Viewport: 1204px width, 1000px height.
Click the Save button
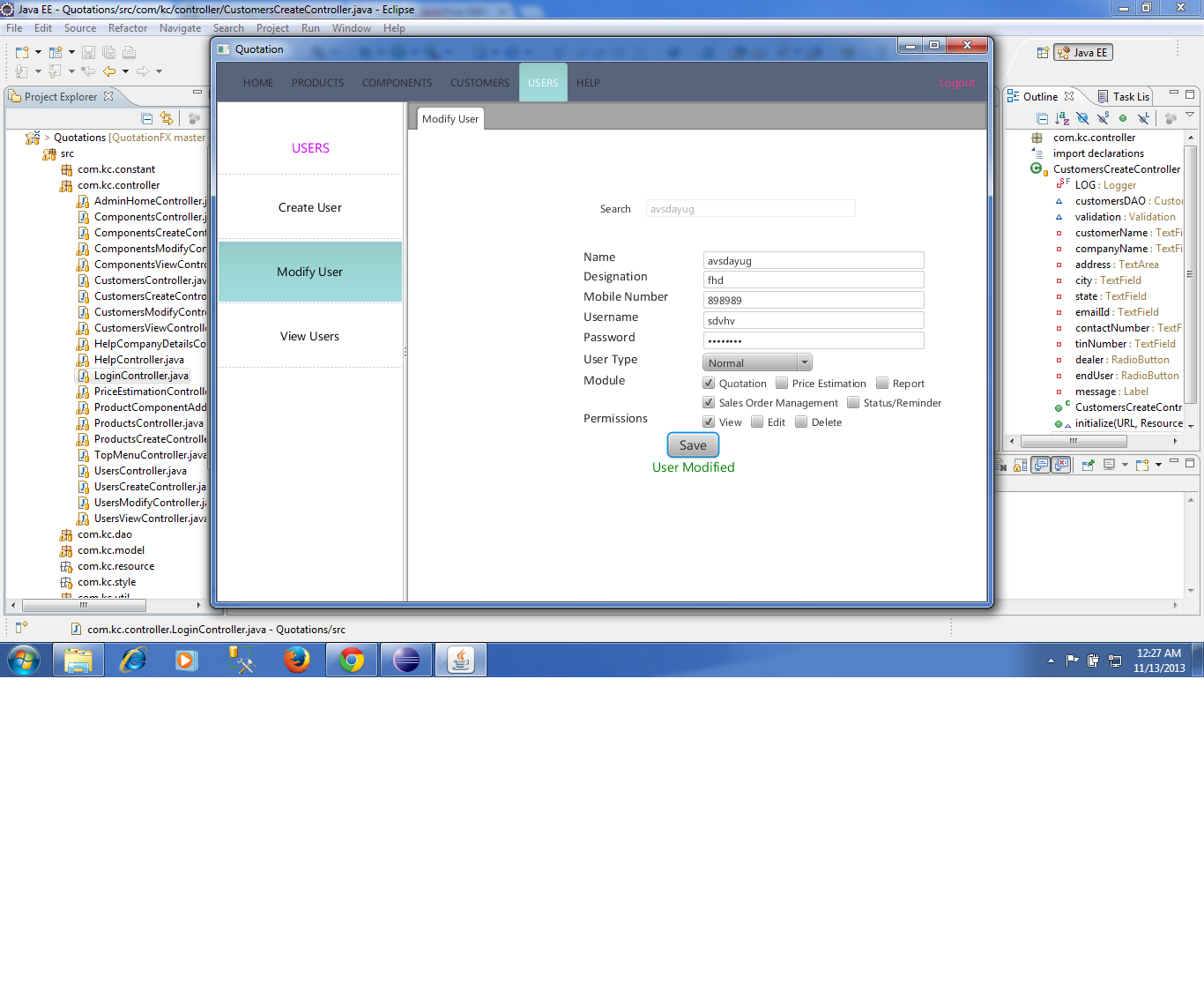pyautogui.click(x=693, y=445)
